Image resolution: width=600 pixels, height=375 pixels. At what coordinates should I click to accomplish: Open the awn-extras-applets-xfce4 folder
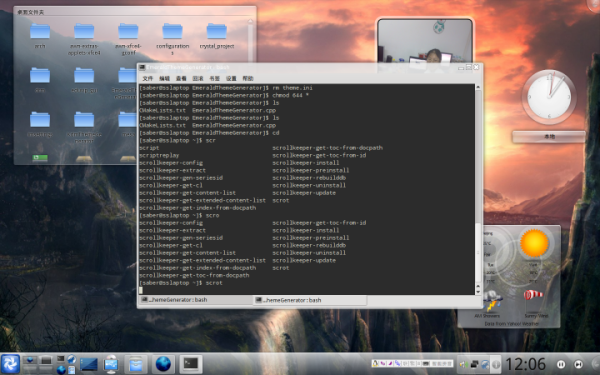coord(84,39)
